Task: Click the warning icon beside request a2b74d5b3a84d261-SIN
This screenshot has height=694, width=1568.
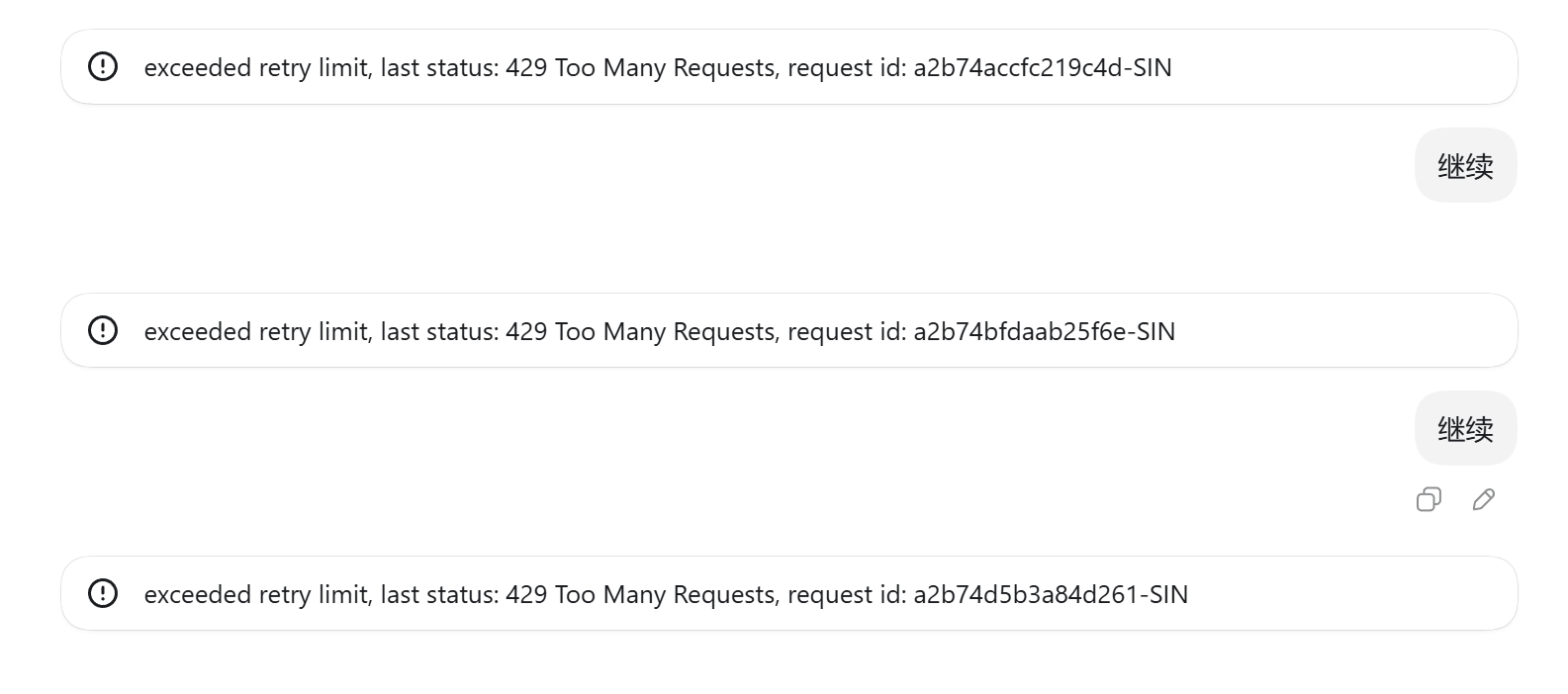Action: coord(103,593)
